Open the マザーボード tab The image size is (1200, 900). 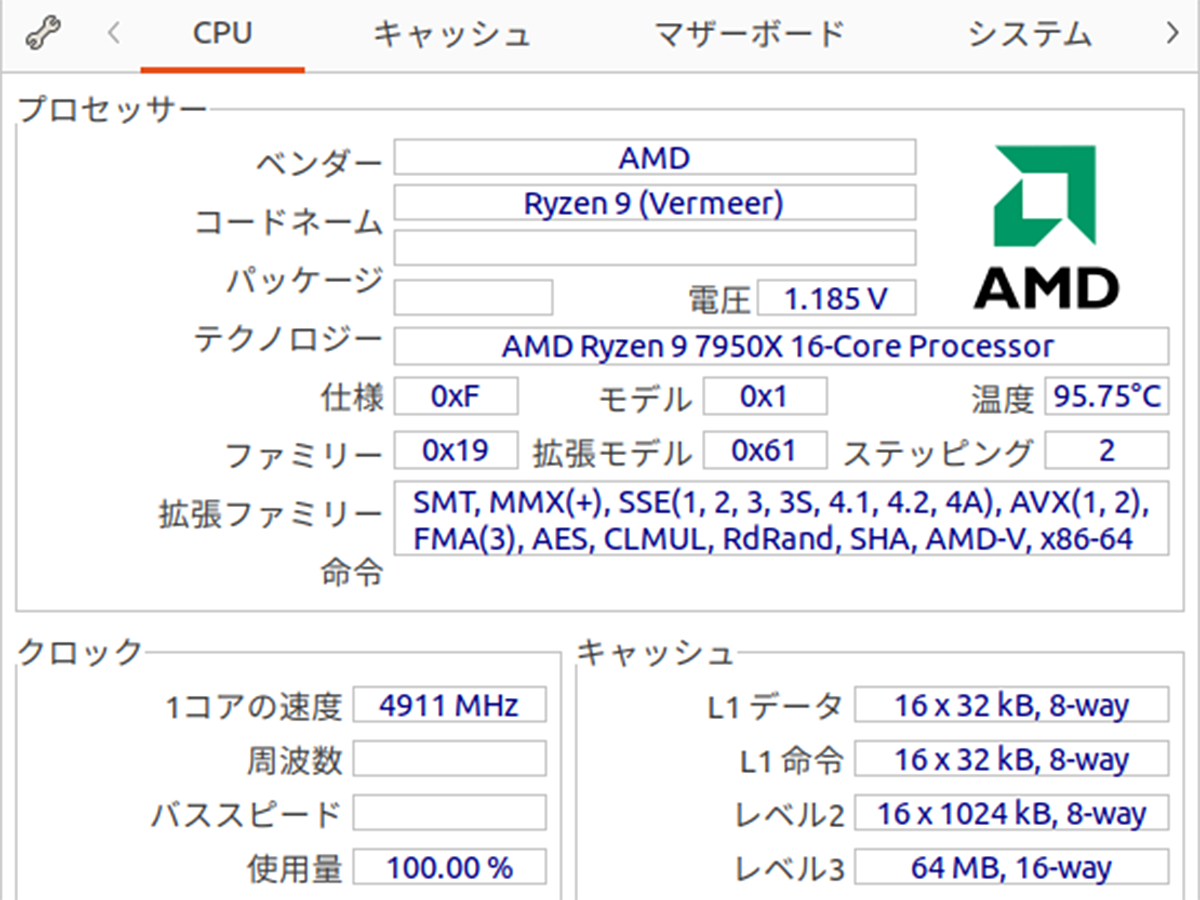tap(749, 36)
